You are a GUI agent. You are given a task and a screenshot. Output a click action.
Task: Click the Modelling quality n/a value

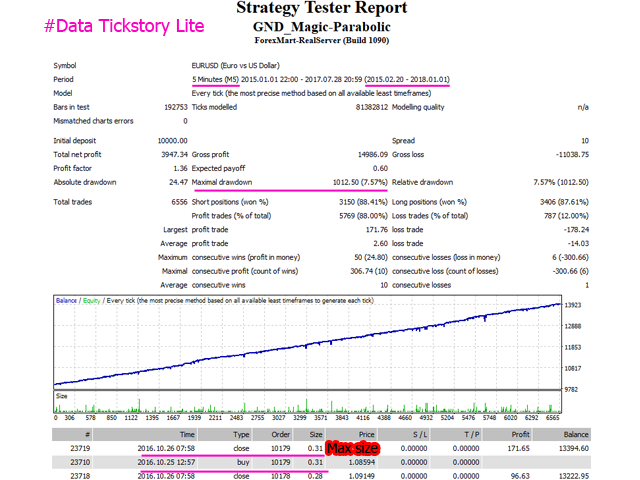pyautogui.click(x=583, y=107)
